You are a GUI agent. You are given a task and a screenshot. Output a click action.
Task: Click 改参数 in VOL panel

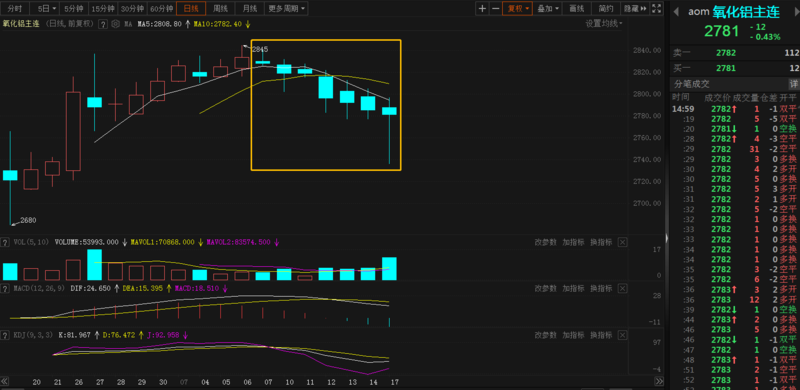[x=545, y=242]
